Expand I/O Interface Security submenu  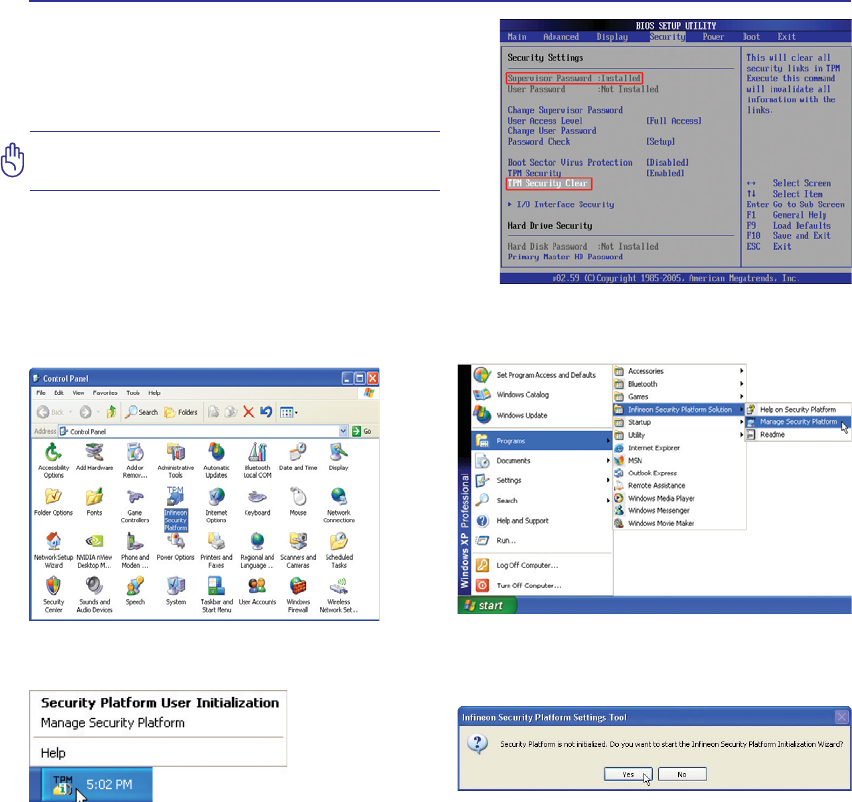click(561, 204)
